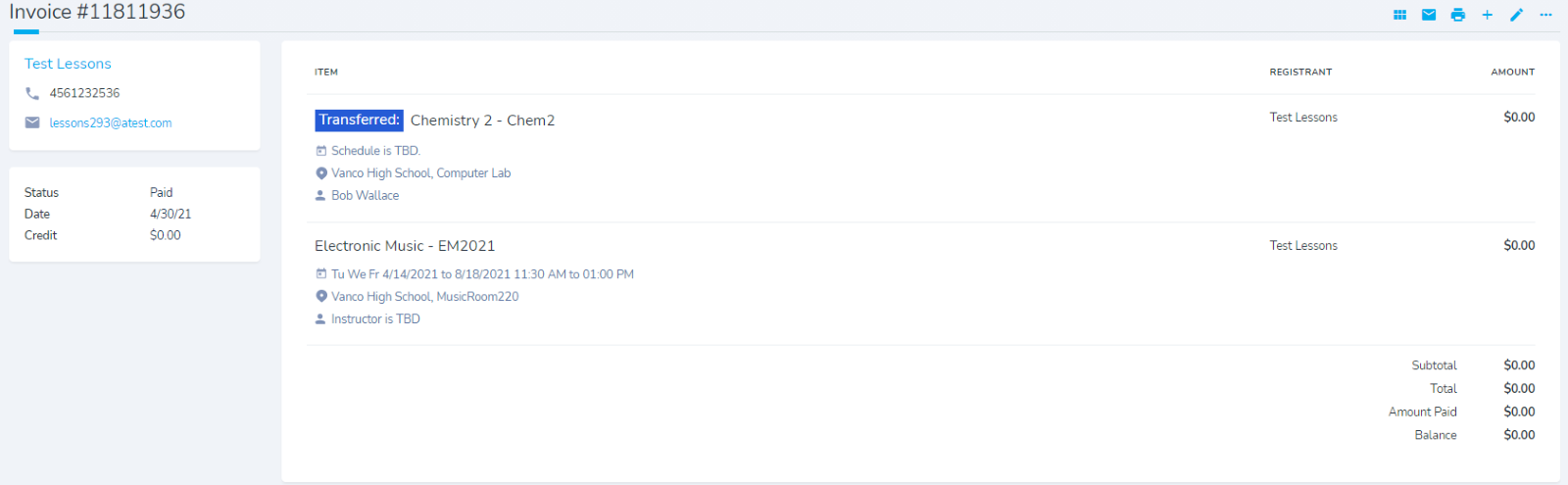Click the Invoice #11811936 title tab
The height and width of the screenshot is (485, 1568).
coord(97,13)
